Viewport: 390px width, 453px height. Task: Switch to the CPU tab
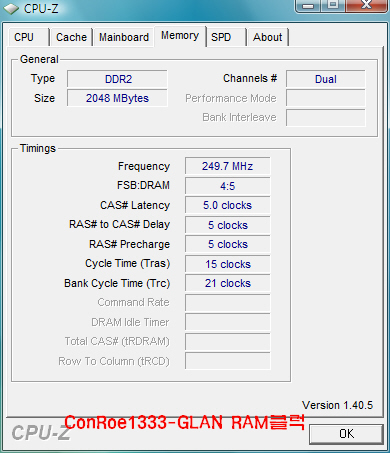coord(28,37)
